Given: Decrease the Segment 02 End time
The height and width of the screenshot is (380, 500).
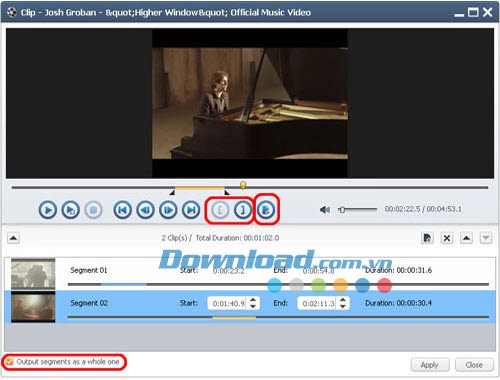Looking at the screenshot, I should pyautogui.click(x=343, y=306).
